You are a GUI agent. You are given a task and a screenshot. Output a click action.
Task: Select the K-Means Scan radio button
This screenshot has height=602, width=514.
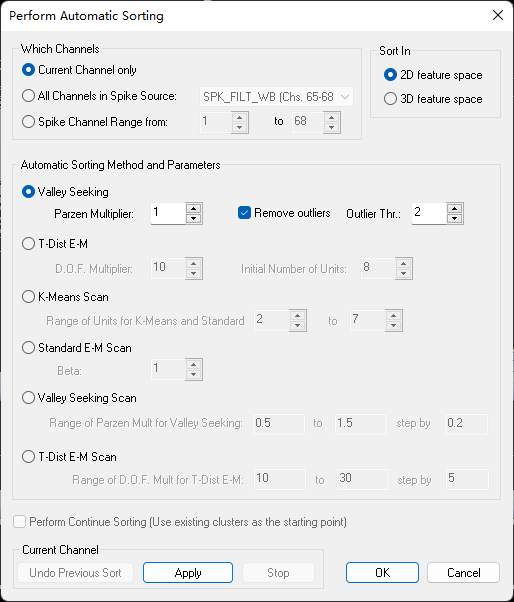(x=28, y=296)
